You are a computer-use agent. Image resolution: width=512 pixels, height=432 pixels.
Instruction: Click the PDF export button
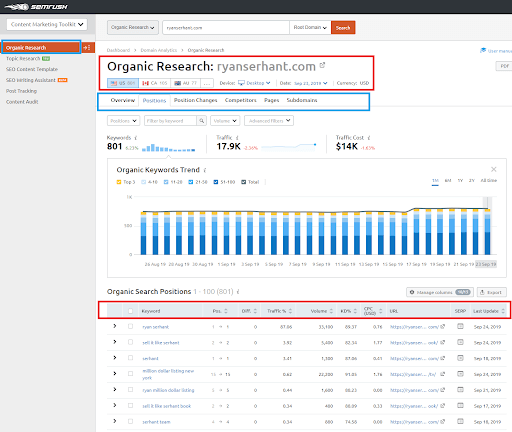tap(505, 66)
